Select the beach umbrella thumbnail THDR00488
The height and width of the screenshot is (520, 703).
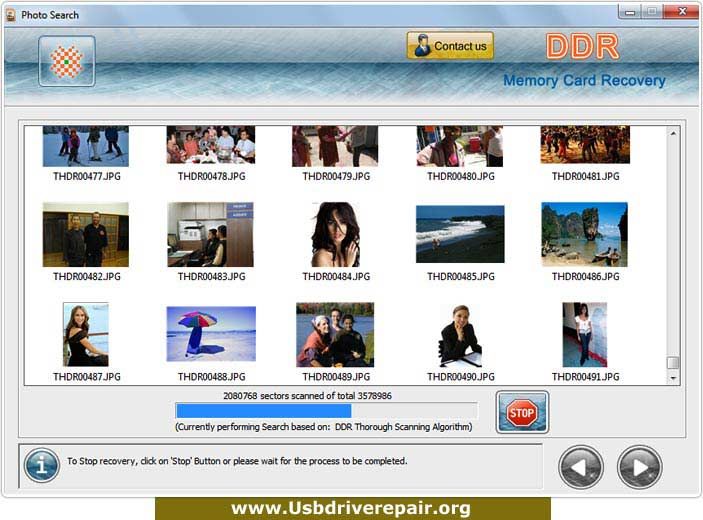(x=211, y=334)
